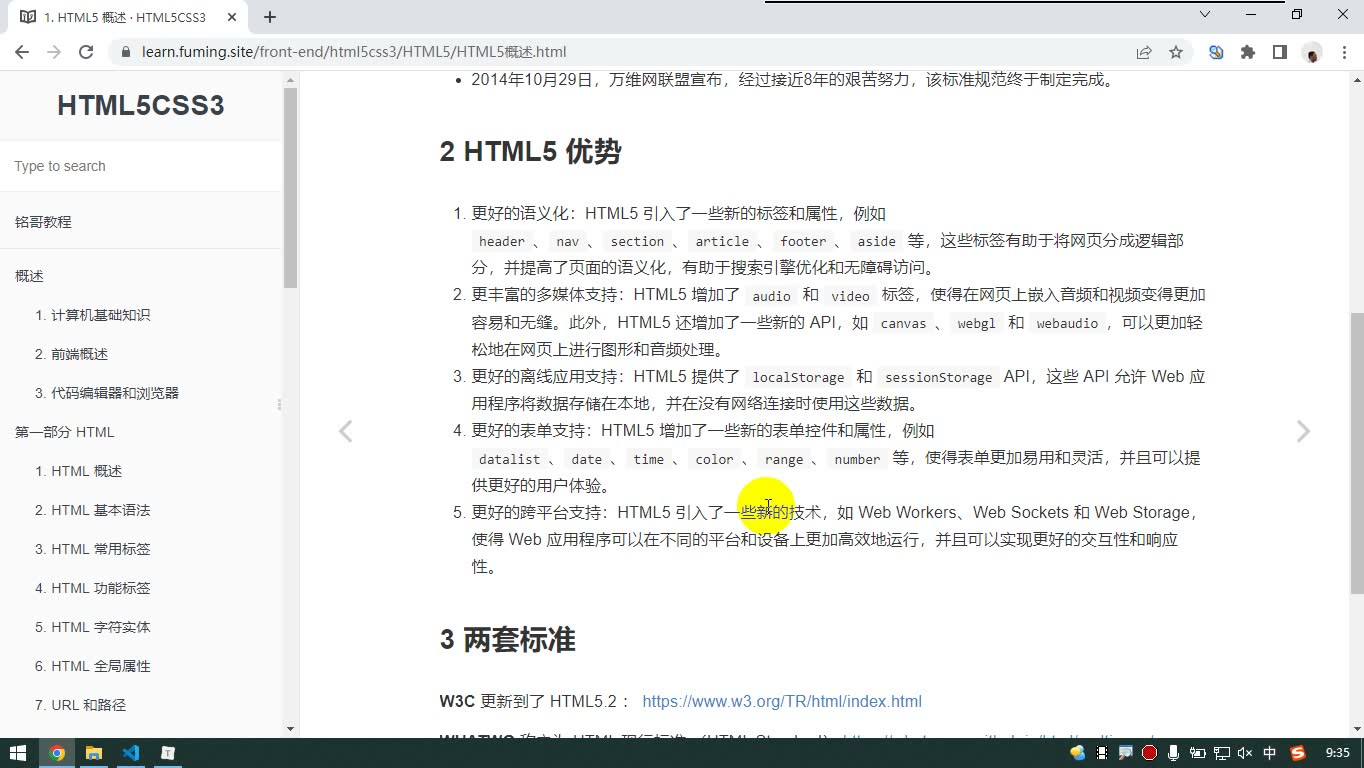Open chapter 7. URL 和路径
This screenshot has height=768, width=1364.
pos(81,705)
